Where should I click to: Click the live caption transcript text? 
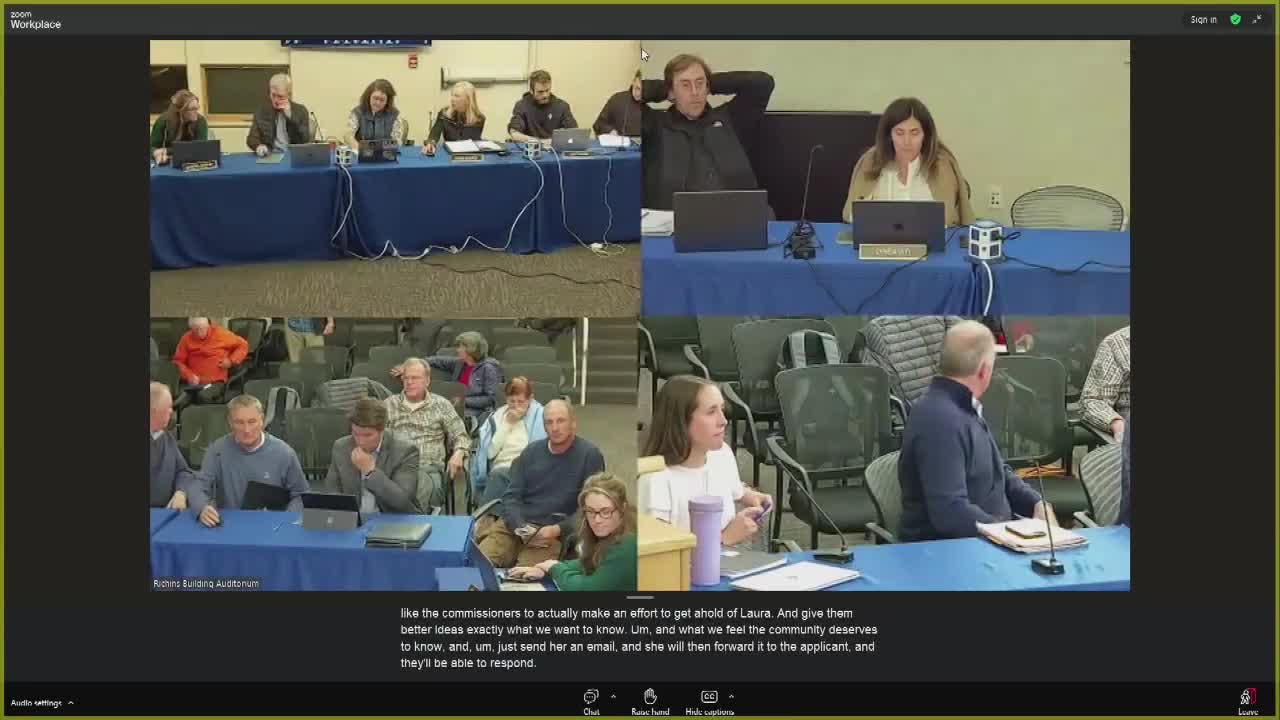click(639, 638)
